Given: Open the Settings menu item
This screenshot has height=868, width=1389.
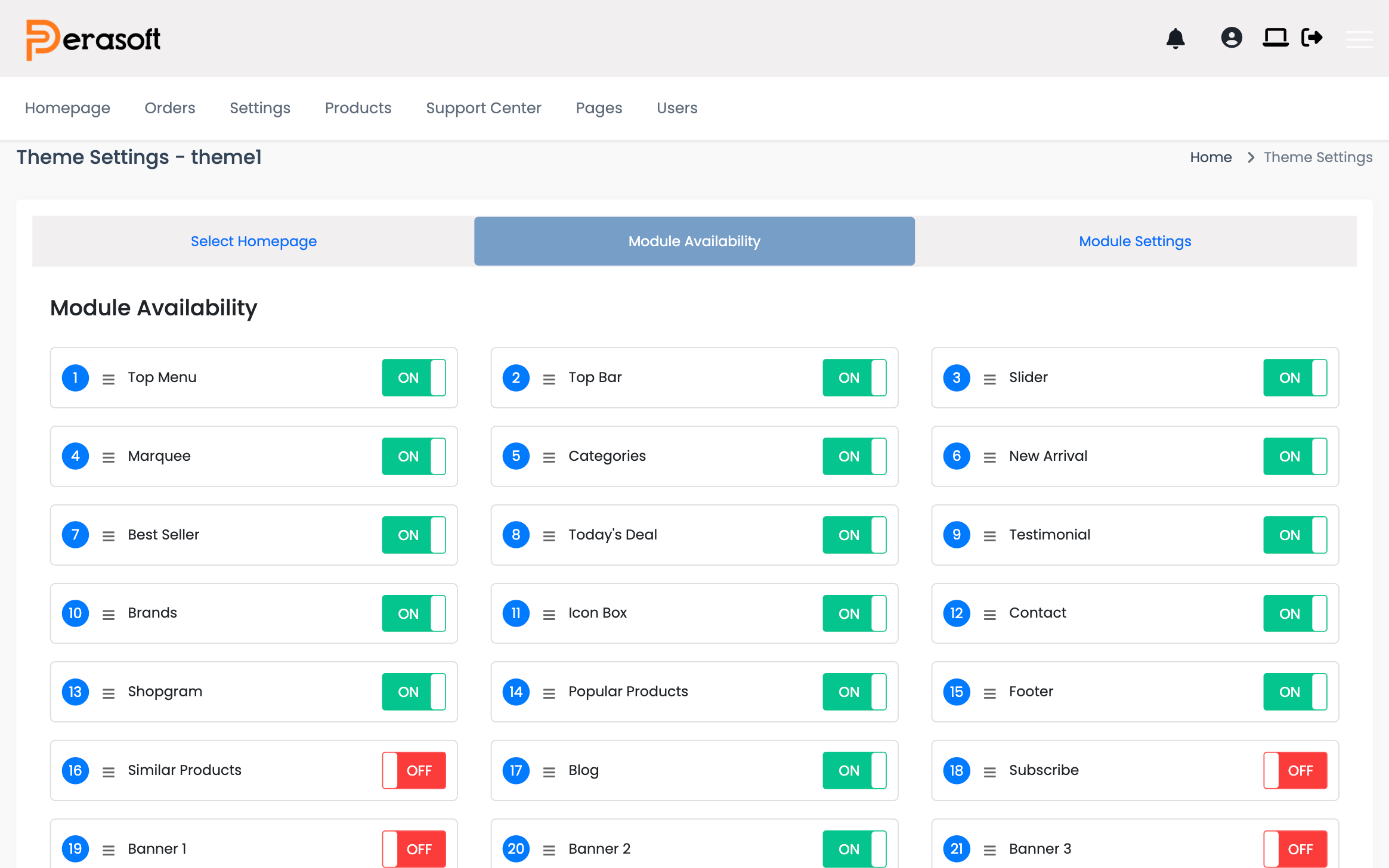Looking at the screenshot, I should pos(260,108).
